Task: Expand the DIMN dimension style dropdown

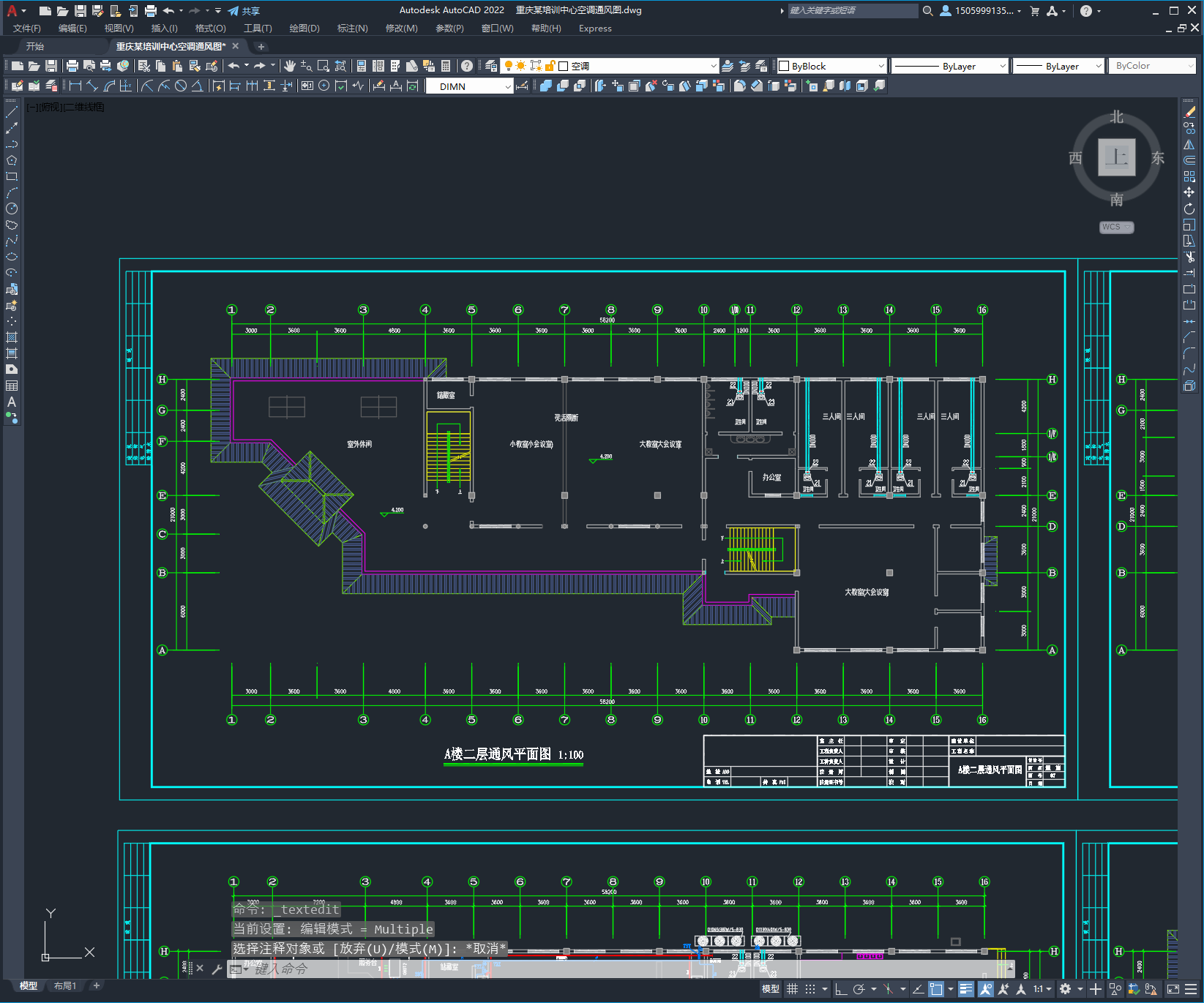Action: coord(507,86)
